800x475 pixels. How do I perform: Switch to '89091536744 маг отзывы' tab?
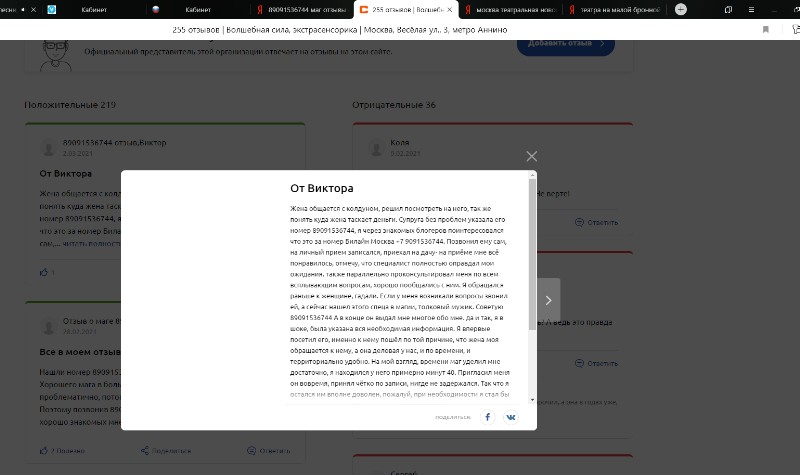click(302, 10)
